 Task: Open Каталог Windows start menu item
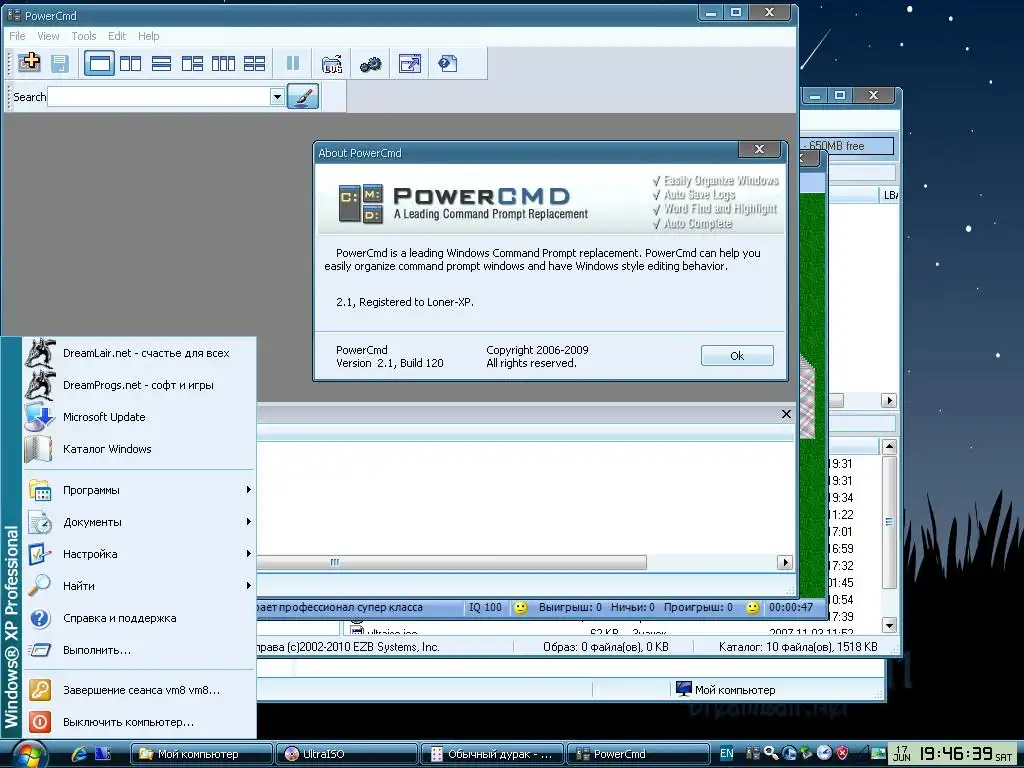(140, 449)
